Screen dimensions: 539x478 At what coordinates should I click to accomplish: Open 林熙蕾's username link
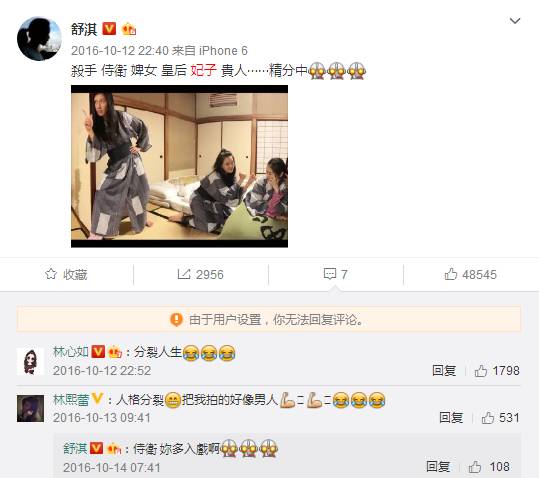(x=71, y=400)
